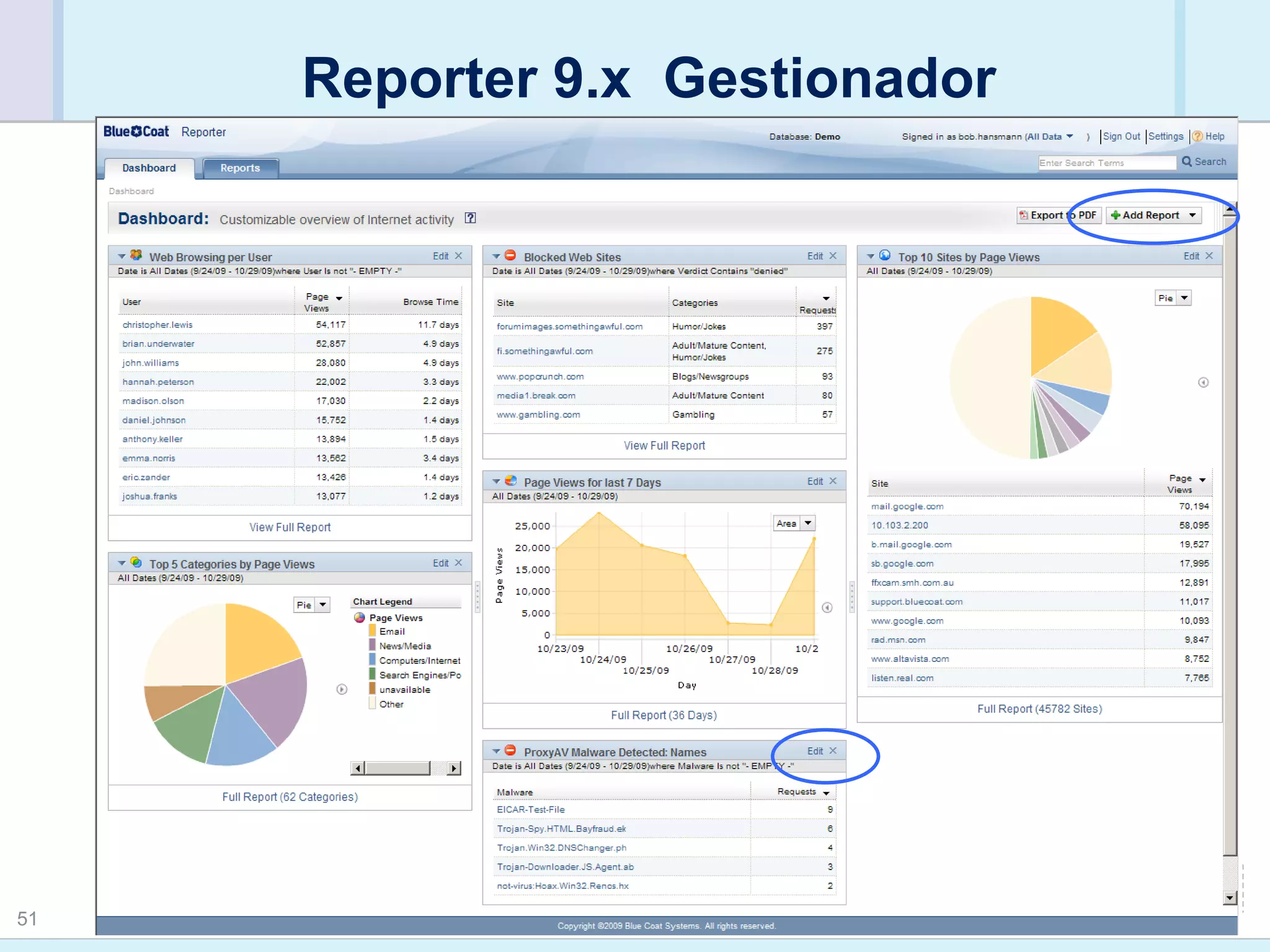Click the christopher.lewis user link
The height and width of the screenshot is (952, 1270).
[158, 325]
